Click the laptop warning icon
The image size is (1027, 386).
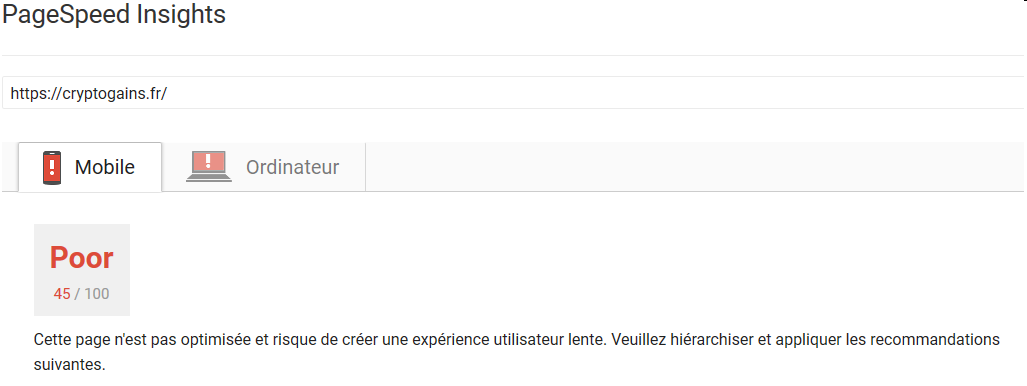point(208,166)
